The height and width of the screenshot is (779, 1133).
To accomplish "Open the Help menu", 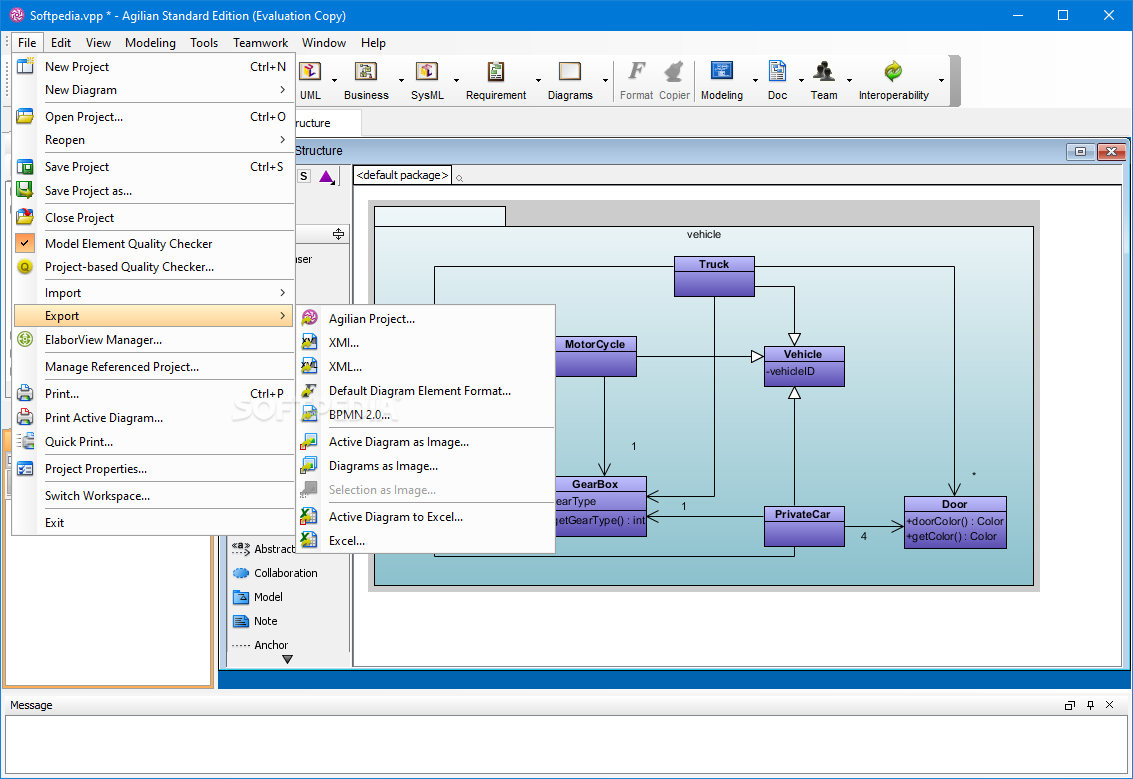I will pyautogui.click(x=373, y=43).
